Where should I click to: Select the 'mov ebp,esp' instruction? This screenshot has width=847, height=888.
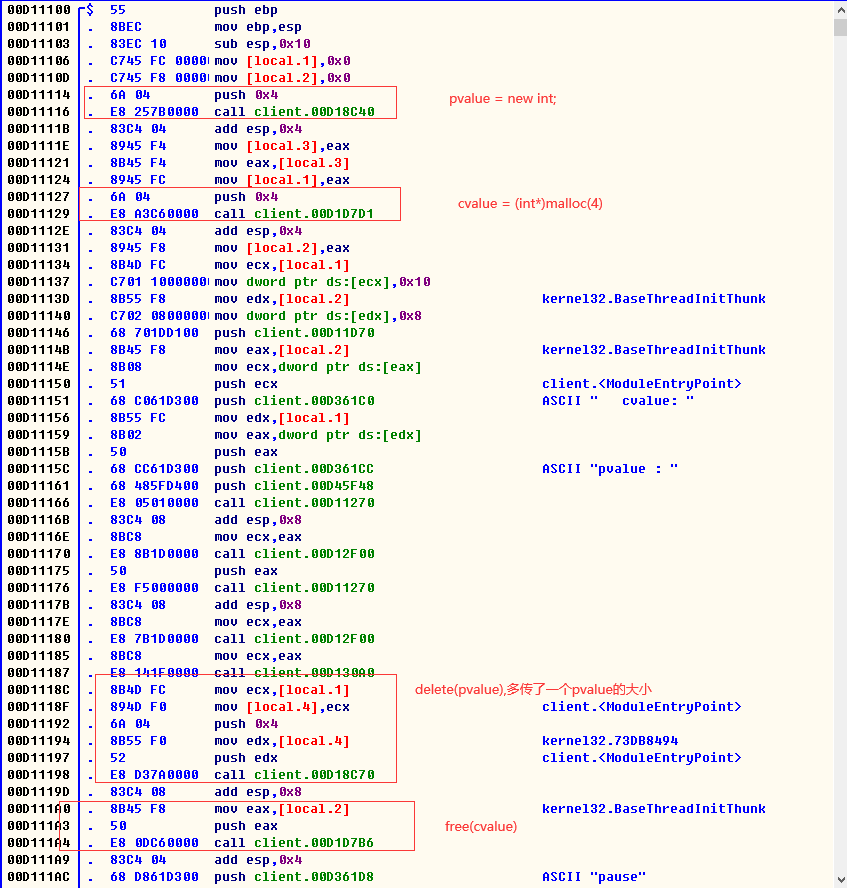point(258,27)
